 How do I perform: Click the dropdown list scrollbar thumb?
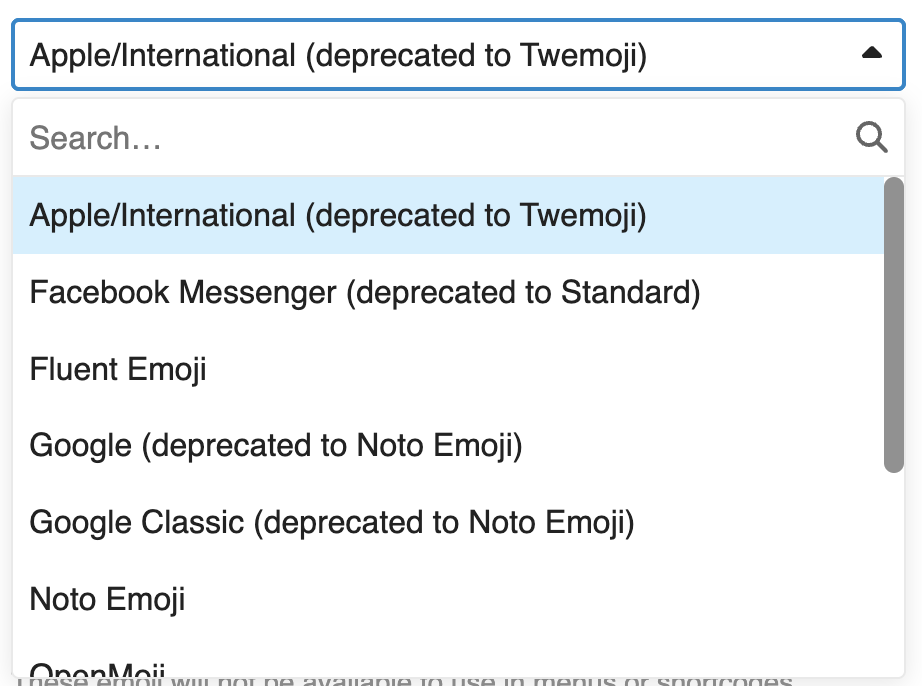894,324
